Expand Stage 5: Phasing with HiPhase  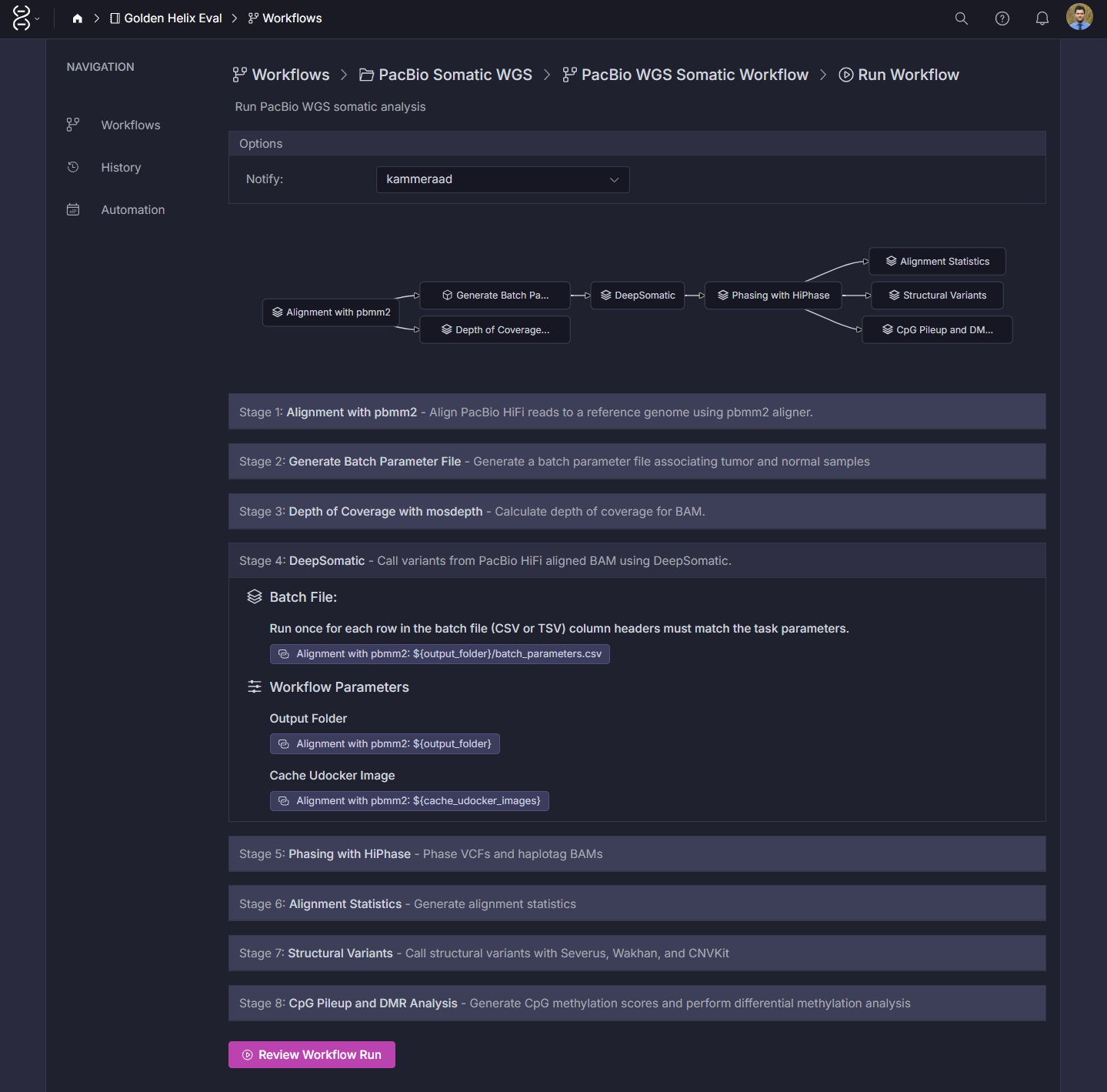click(x=636, y=854)
